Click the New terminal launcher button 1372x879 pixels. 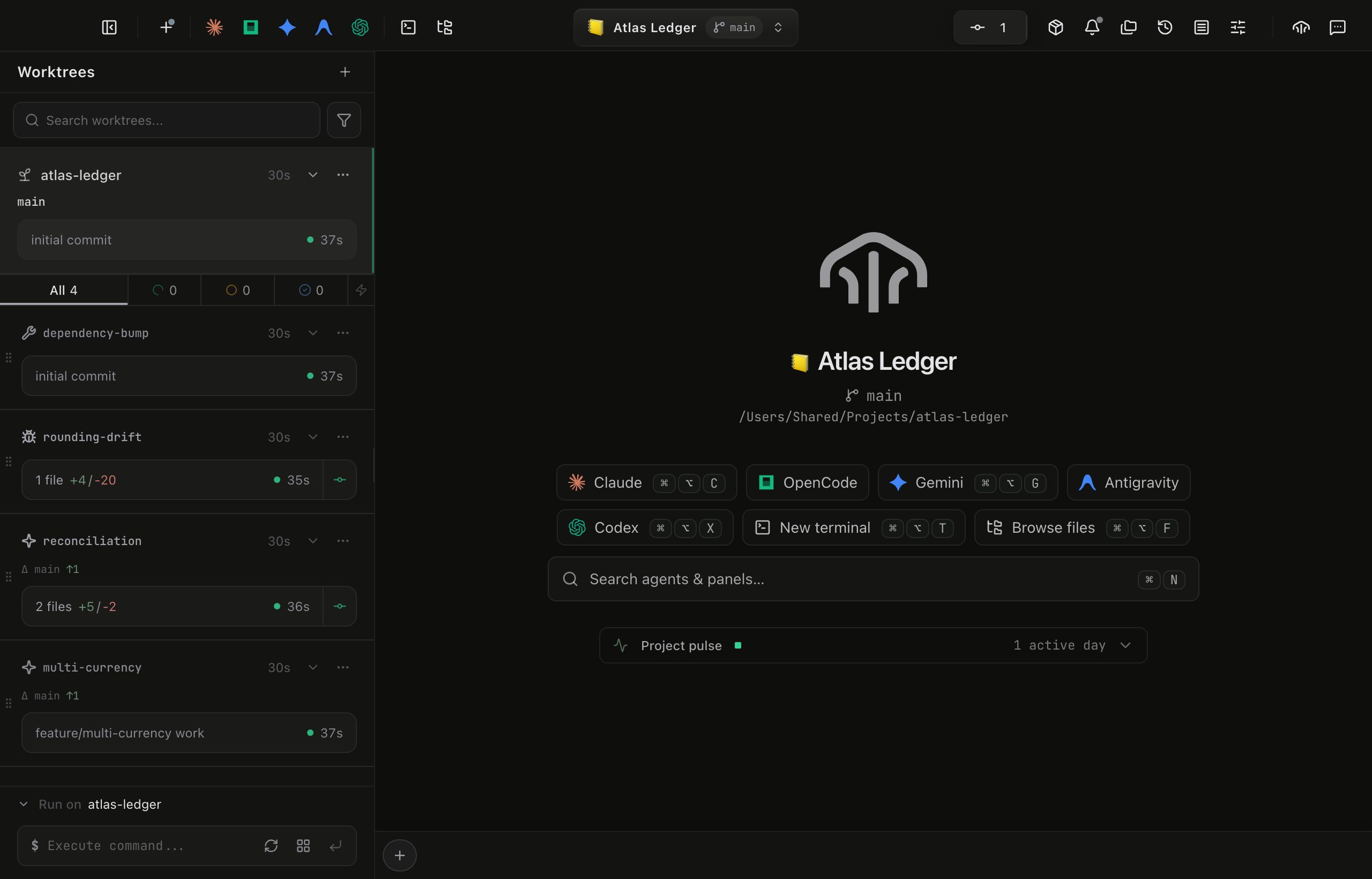coord(854,527)
